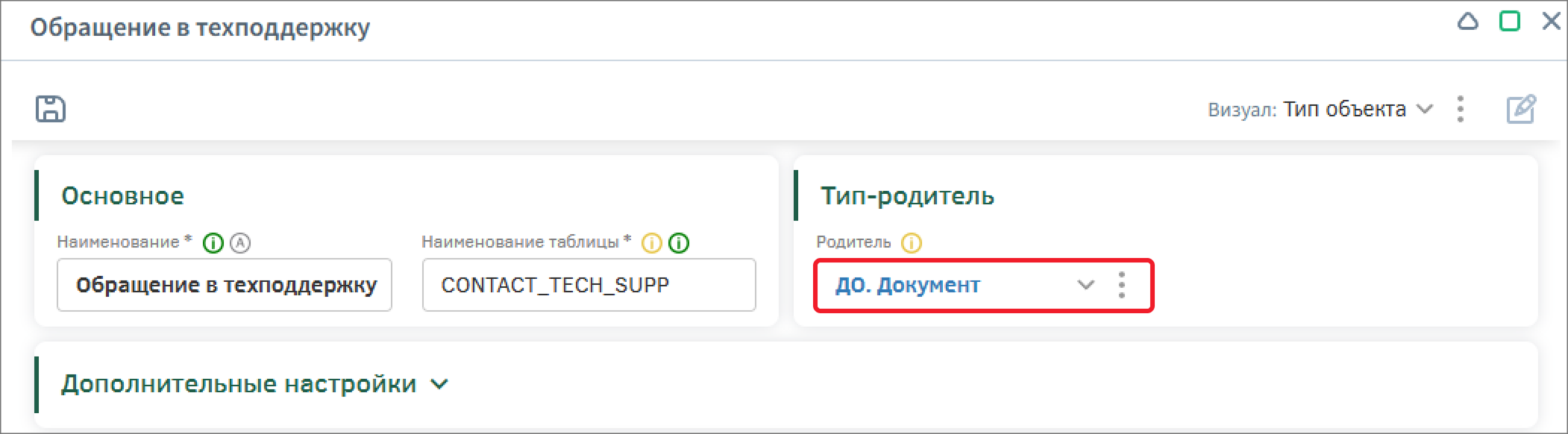Screen dimensions: 1568x434
Task: Expand the Родитель dropdown chevron
Action: (x=1086, y=285)
